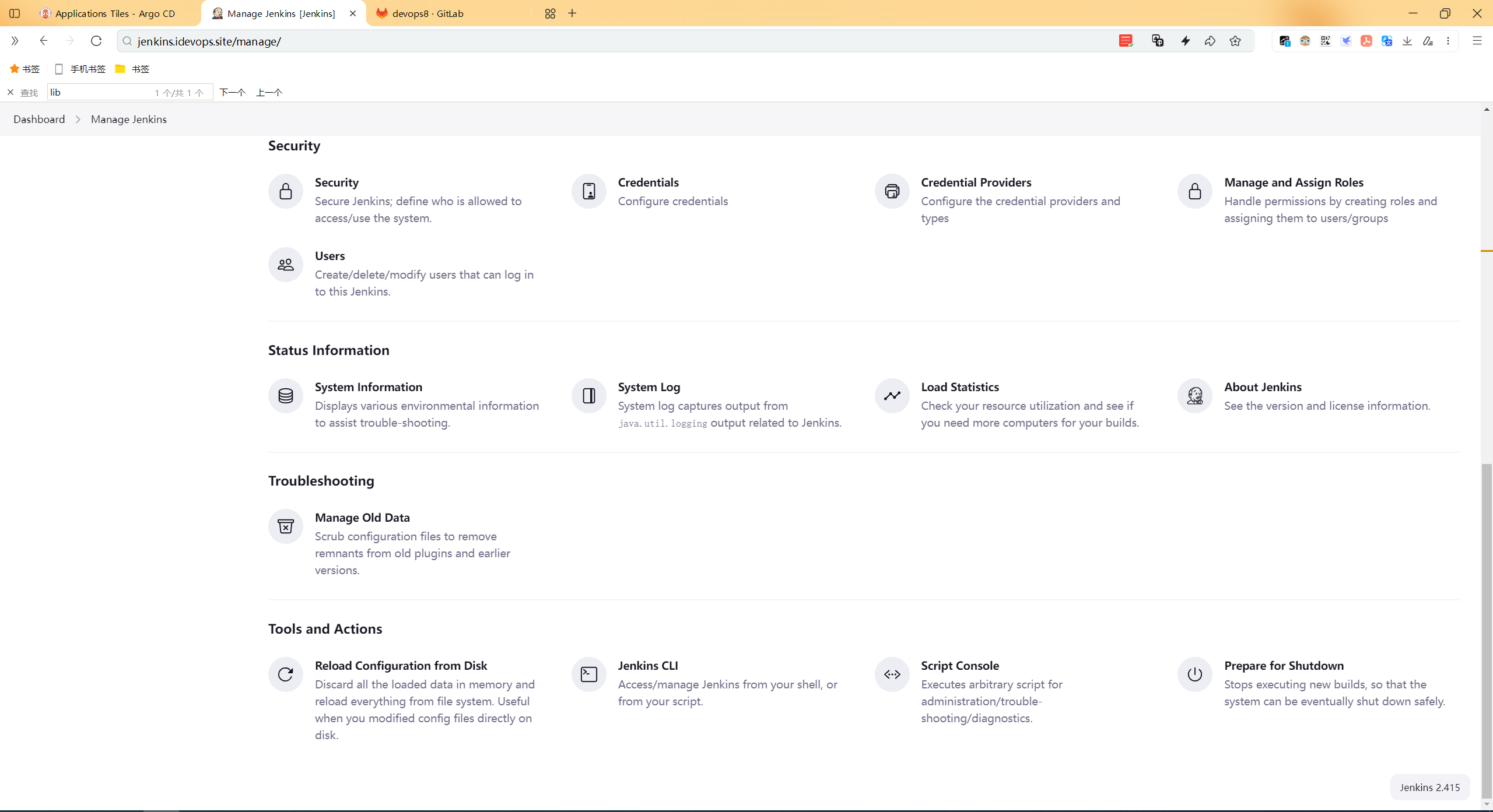Open the yellow 书签 bookmarks folder
This screenshot has height=812, width=1493.
click(x=132, y=69)
